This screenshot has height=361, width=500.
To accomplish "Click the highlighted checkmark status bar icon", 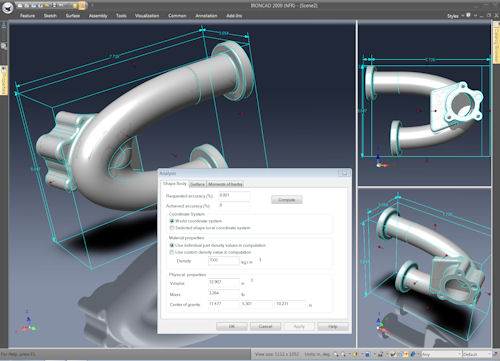I will (x=393, y=354).
